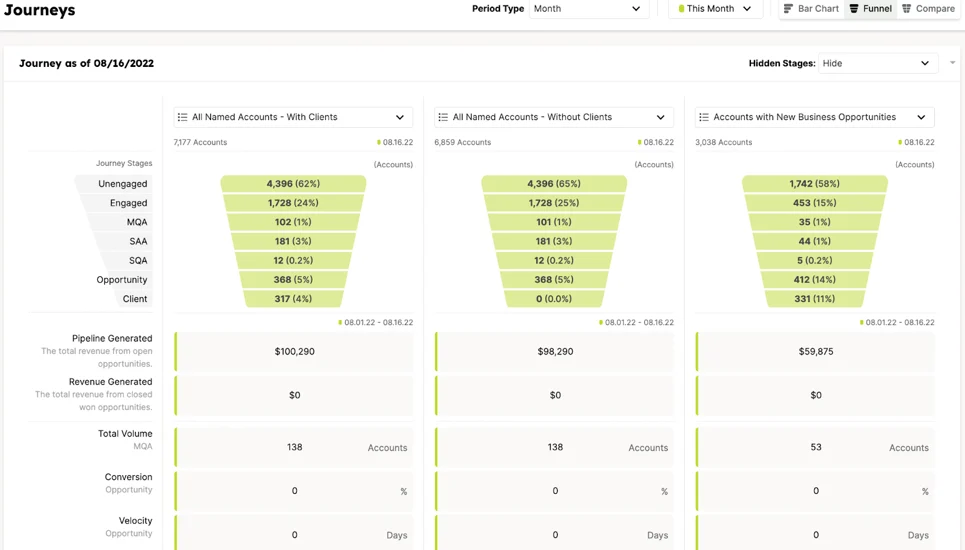Image resolution: width=965 pixels, height=550 pixels.
Task: Click the Funnel view icon
Action: pos(854,9)
